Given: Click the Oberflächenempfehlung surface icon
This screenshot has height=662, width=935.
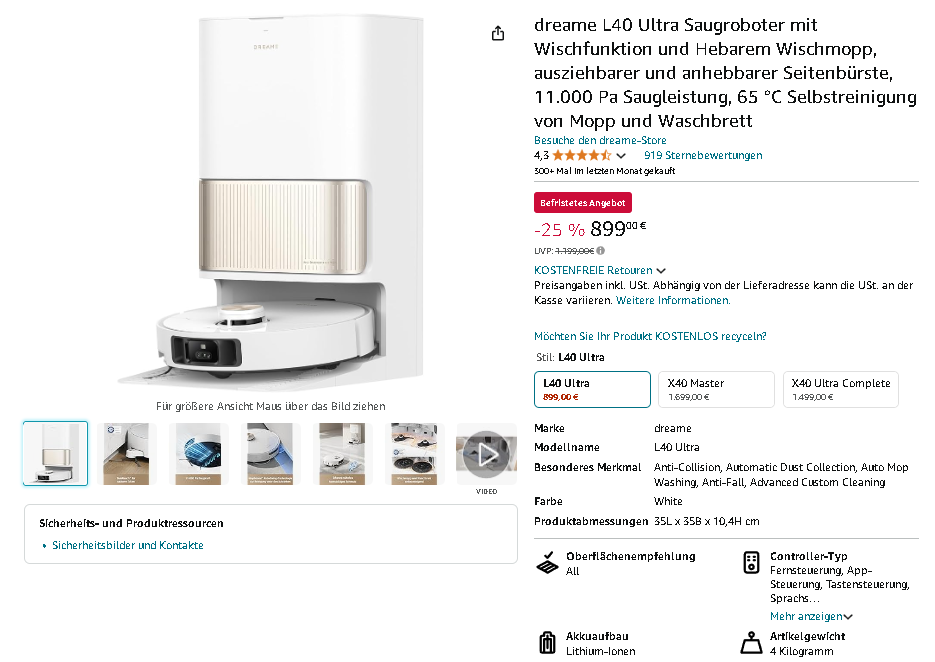Looking at the screenshot, I should click(x=547, y=562).
